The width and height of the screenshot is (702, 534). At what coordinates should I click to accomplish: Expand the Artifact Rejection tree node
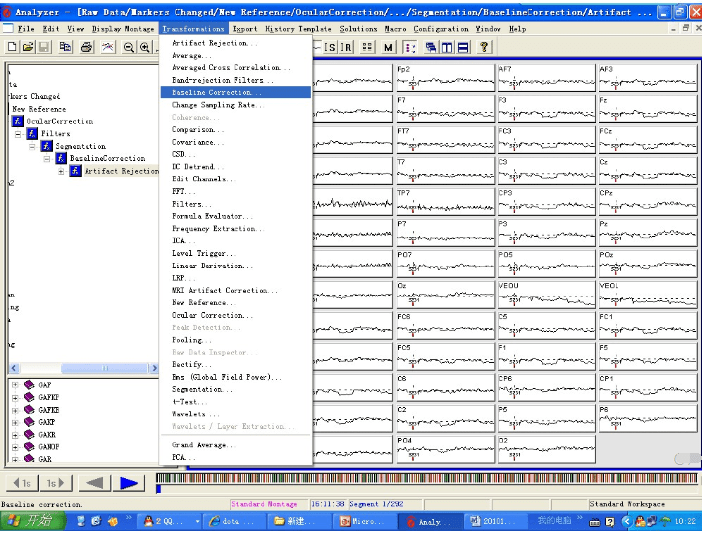point(61,171)
